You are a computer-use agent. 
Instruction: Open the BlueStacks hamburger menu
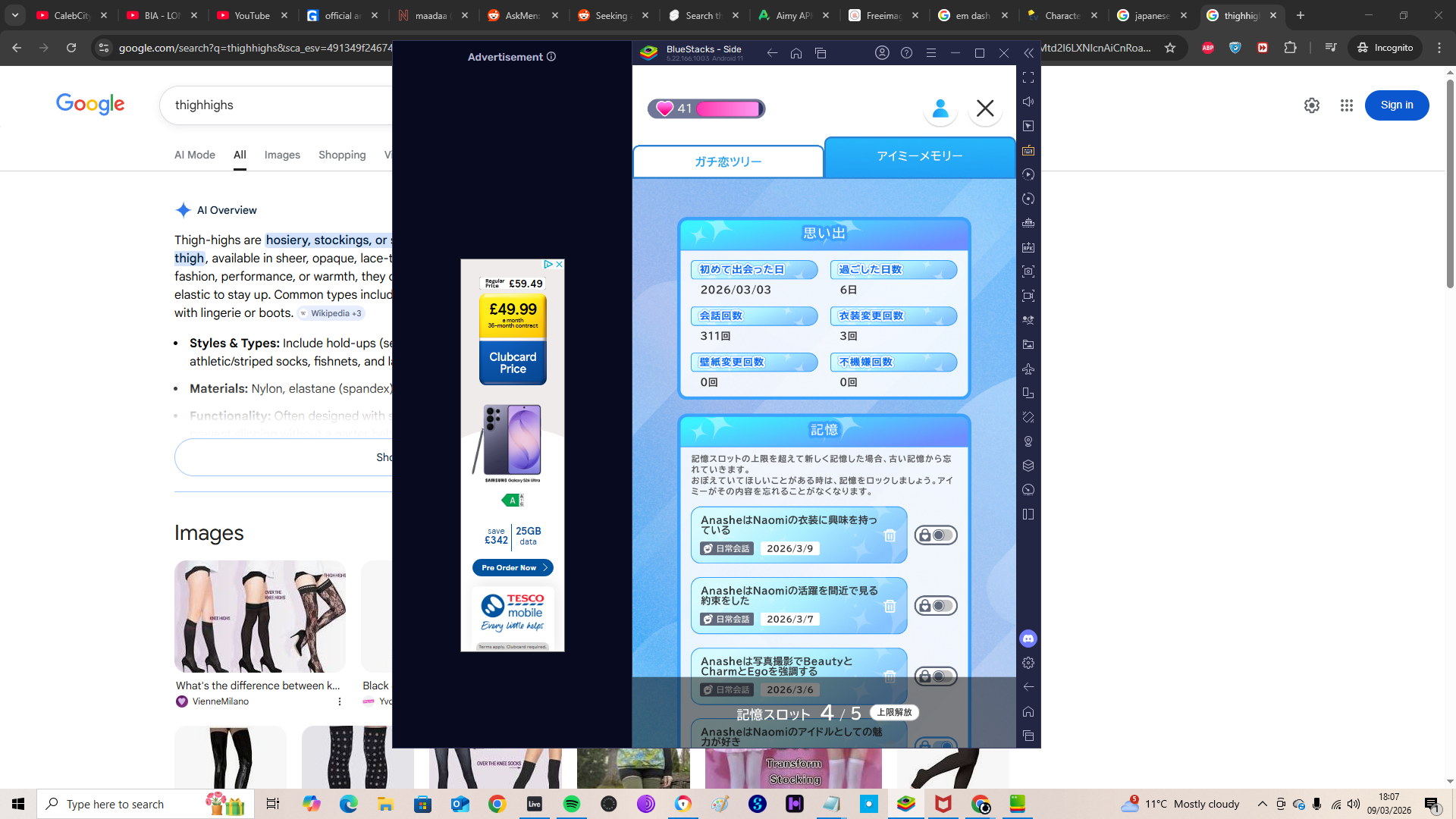coord(931,53)
